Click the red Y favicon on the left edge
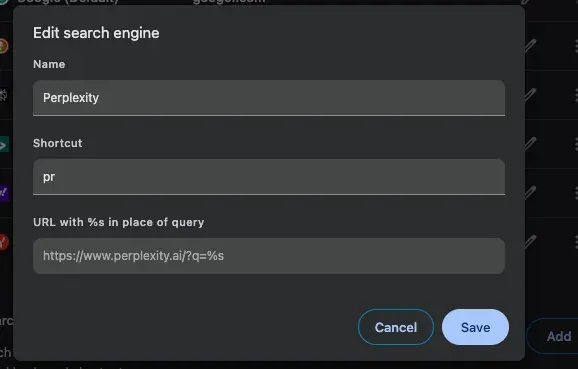The width and height of the screenshot is (578, 369). tap(3, 242)
